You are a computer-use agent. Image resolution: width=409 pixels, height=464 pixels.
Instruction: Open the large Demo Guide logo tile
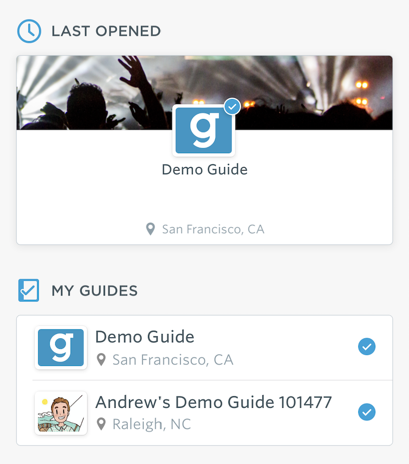(x=204, y=130)
